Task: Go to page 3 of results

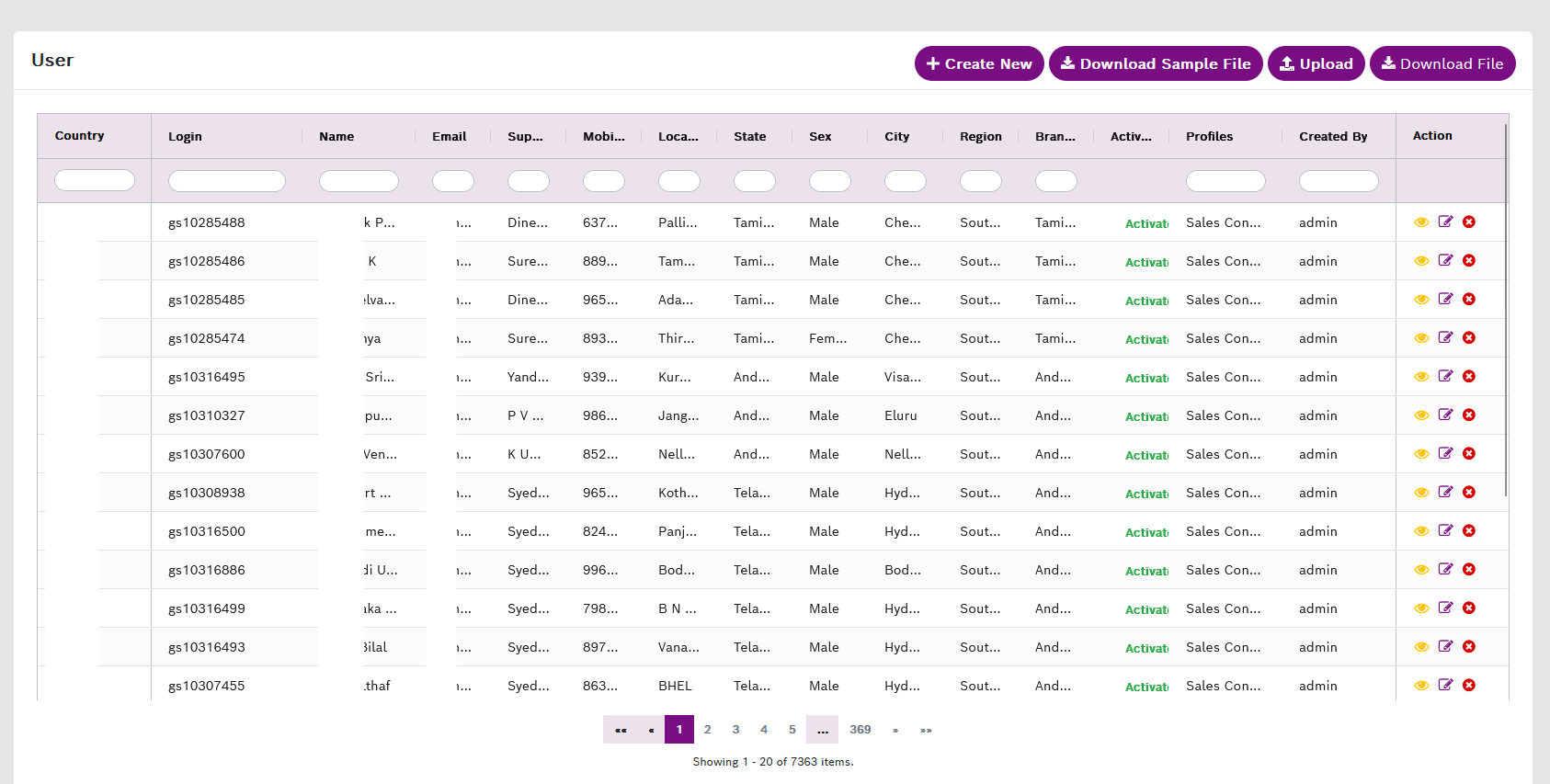Action: pyautogui.click(x=735, y=730)
